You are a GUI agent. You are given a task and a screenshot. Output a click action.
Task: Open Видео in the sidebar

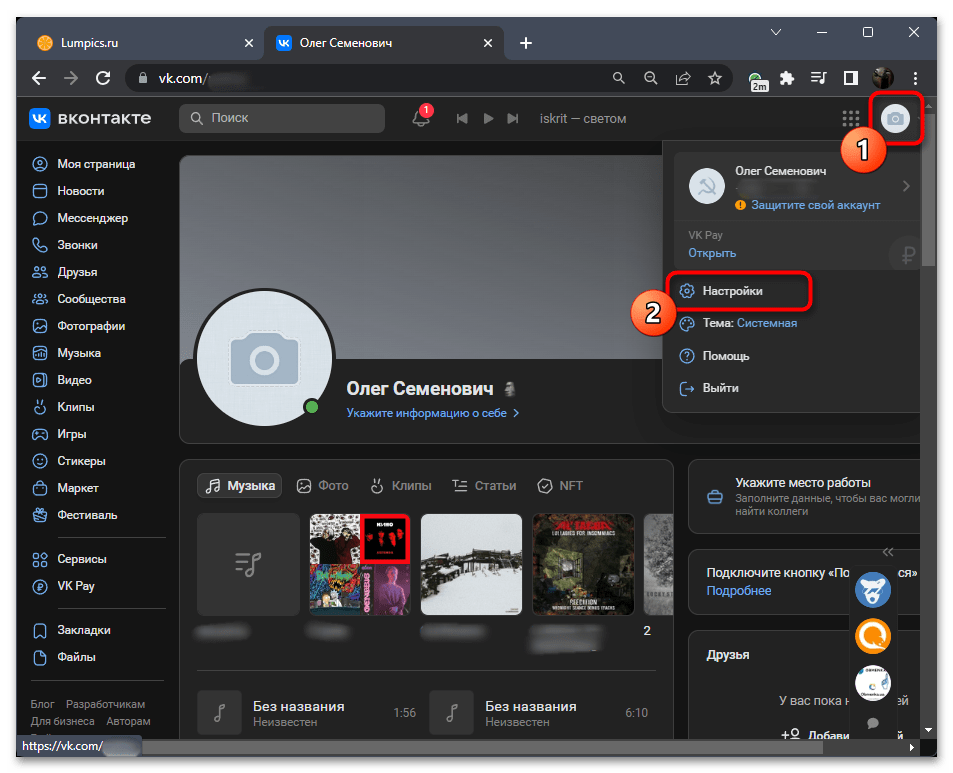click(x=62, y=380)
